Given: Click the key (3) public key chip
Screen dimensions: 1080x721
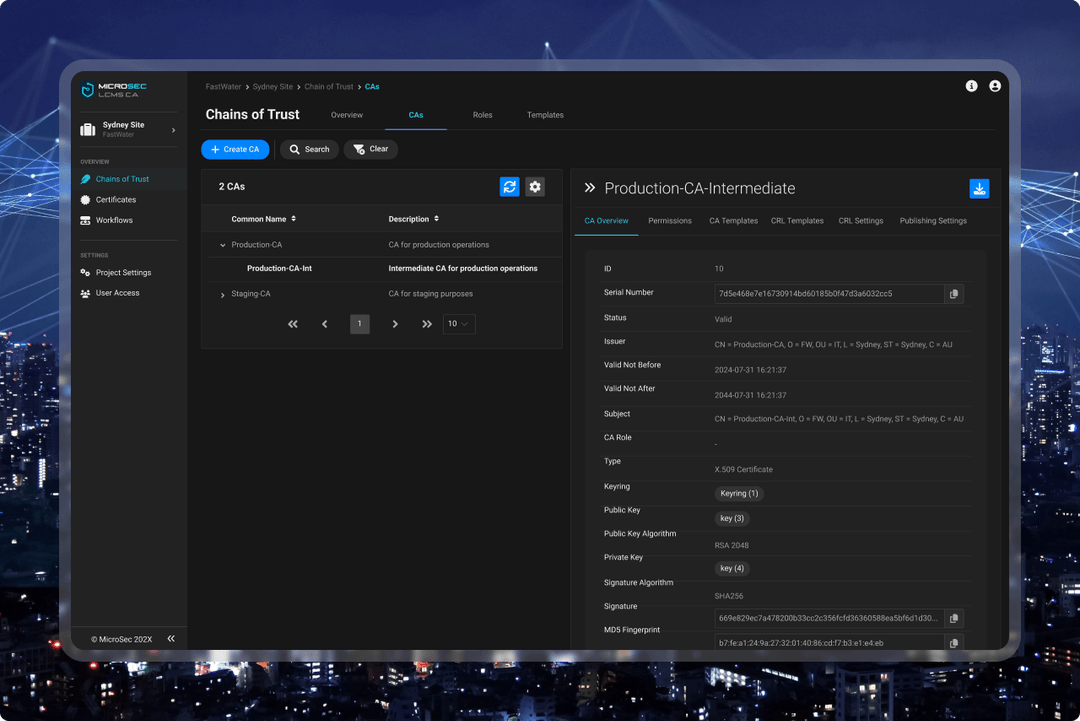Looking at the screenshot, I should [731, 519].
